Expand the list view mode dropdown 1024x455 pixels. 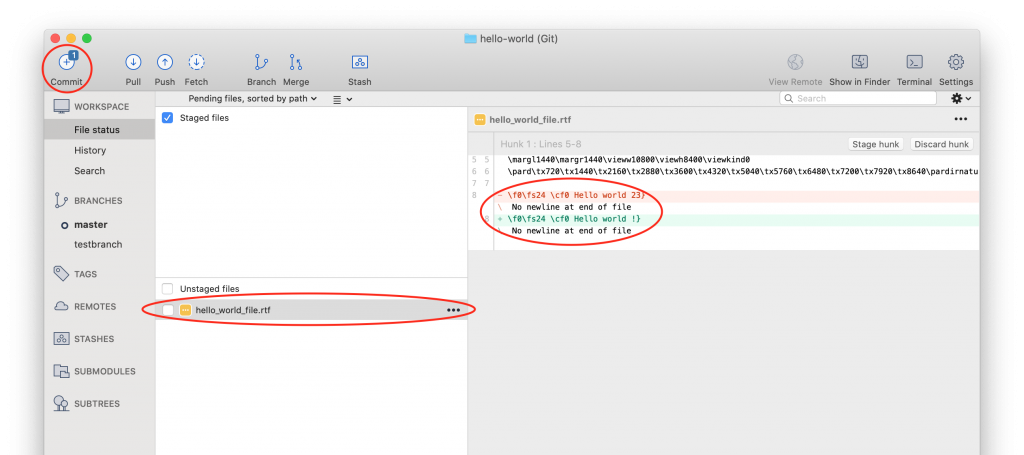click(342, 99)
